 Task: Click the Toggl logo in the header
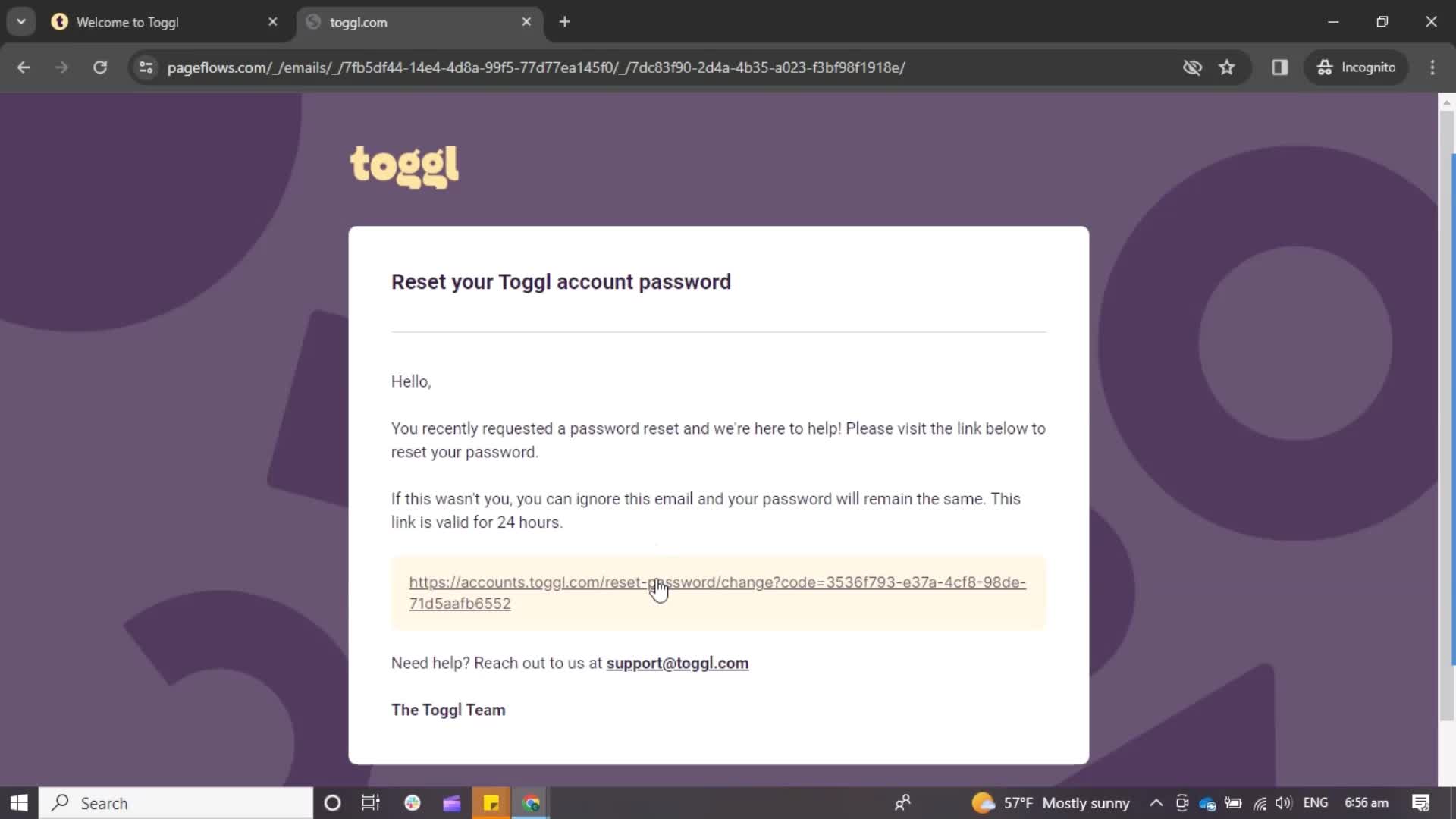pos(405,166)
